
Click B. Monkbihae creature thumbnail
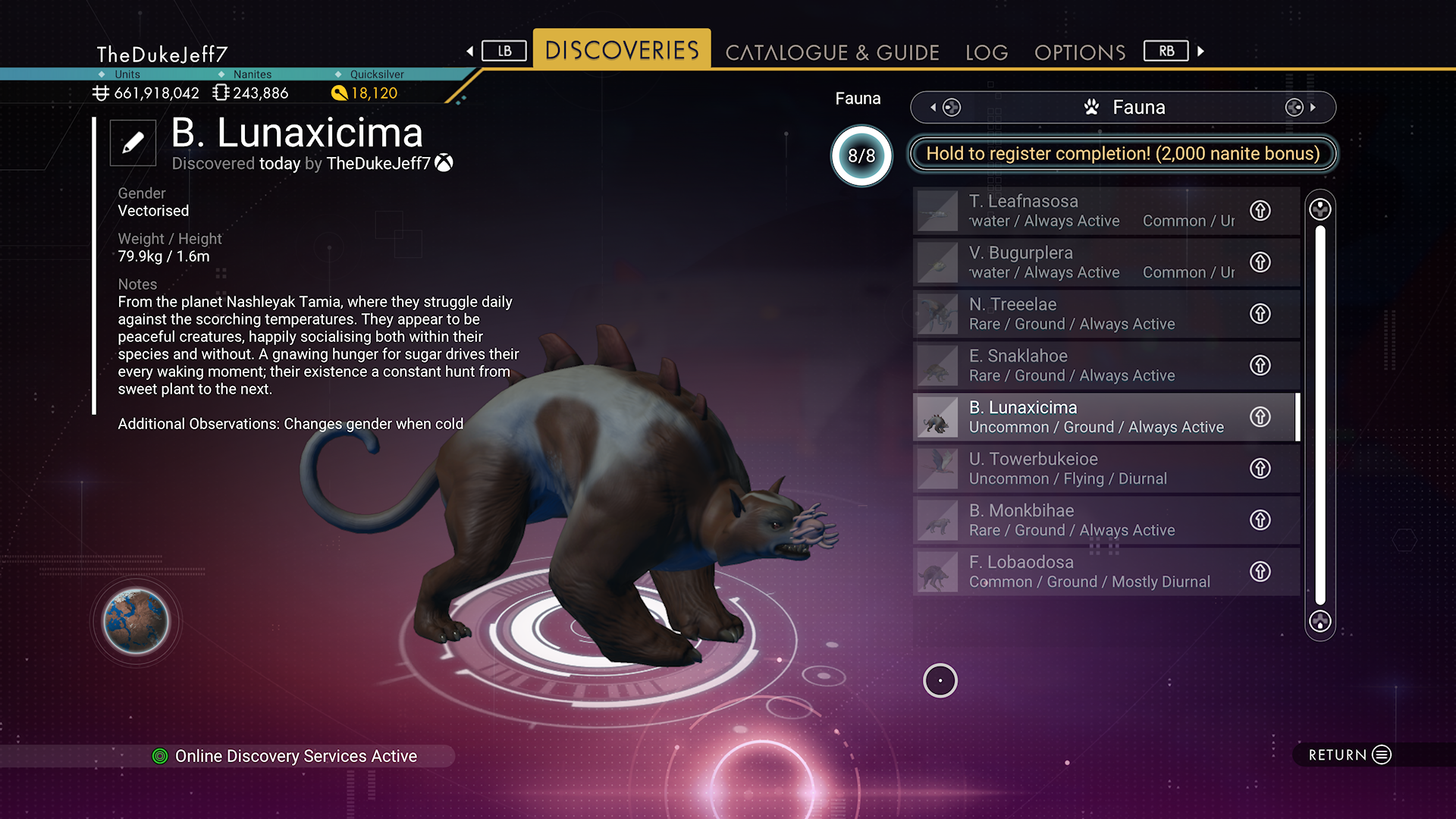pyautogui.click(x=938, y=520)
